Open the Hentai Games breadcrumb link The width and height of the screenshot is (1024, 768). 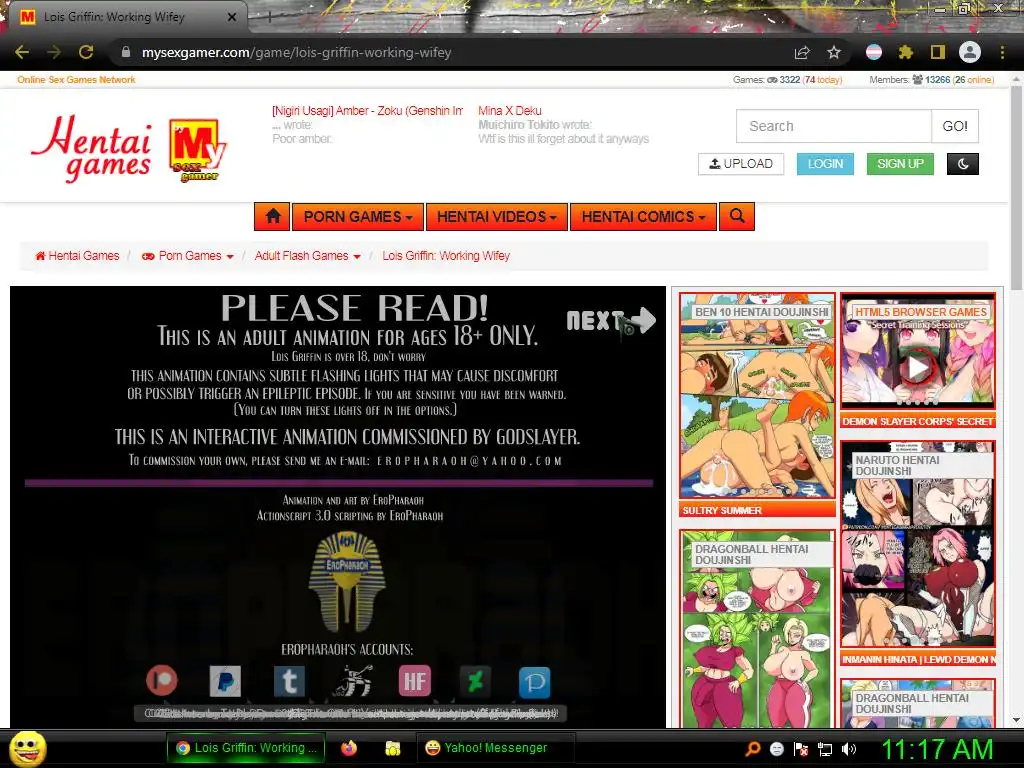click(x=77, y=256)
